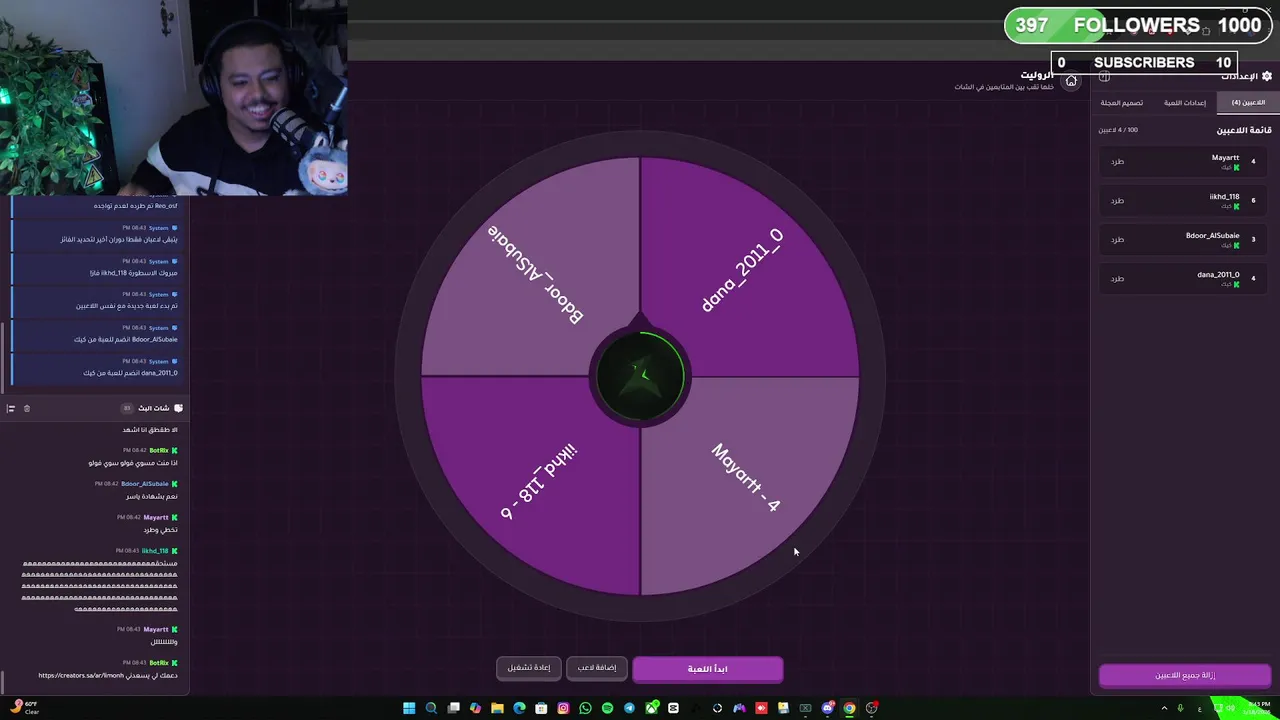
Task: Open Xbox app from taskbar
Action: [x=652, y=708]
